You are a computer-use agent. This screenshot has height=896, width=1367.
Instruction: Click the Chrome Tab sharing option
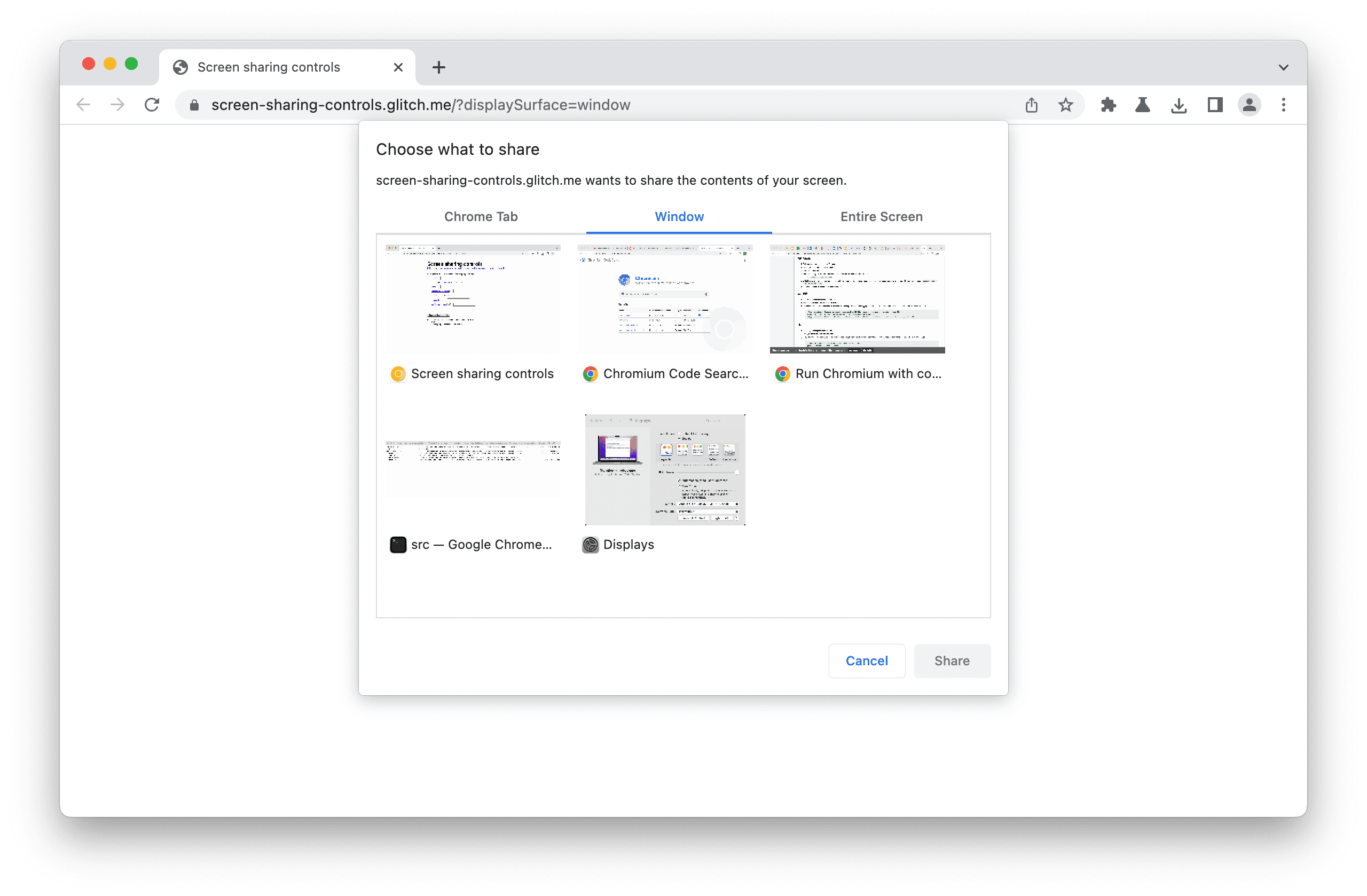click(481, 217)
